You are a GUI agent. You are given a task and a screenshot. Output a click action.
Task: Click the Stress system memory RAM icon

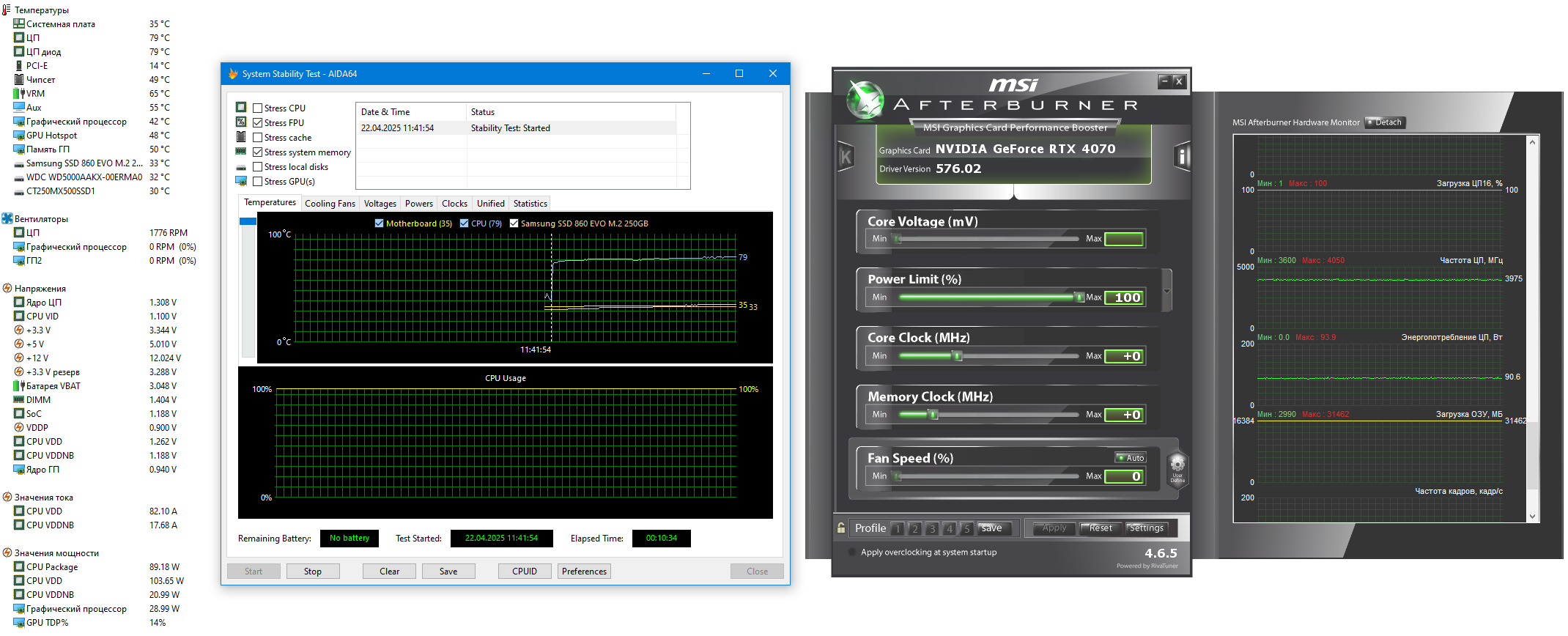tap(241, 152)
